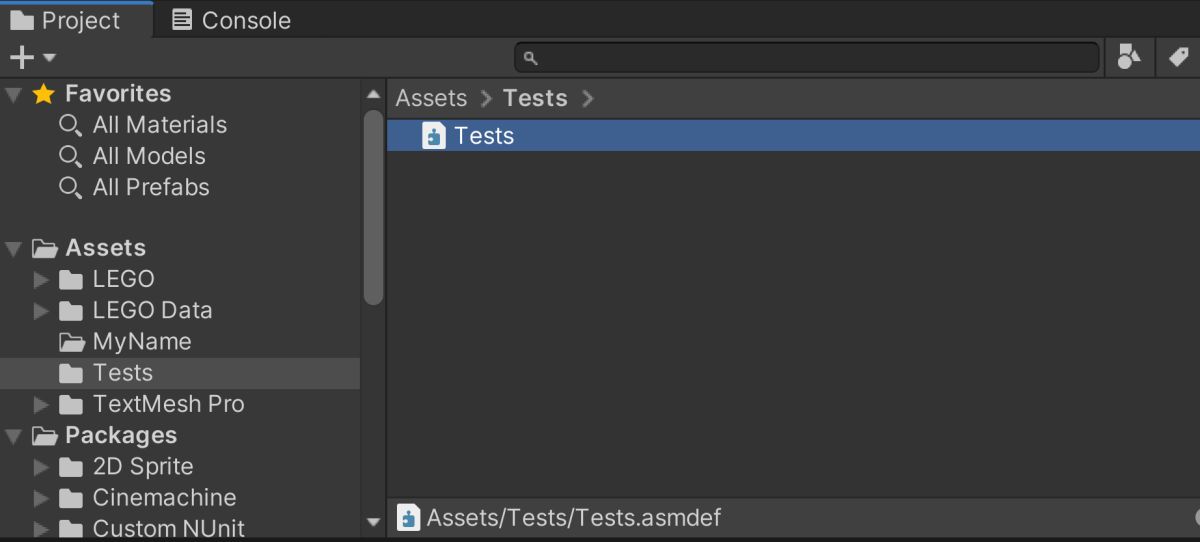
Task: Collapse the Assets tree section
Action: click(13, 248)
